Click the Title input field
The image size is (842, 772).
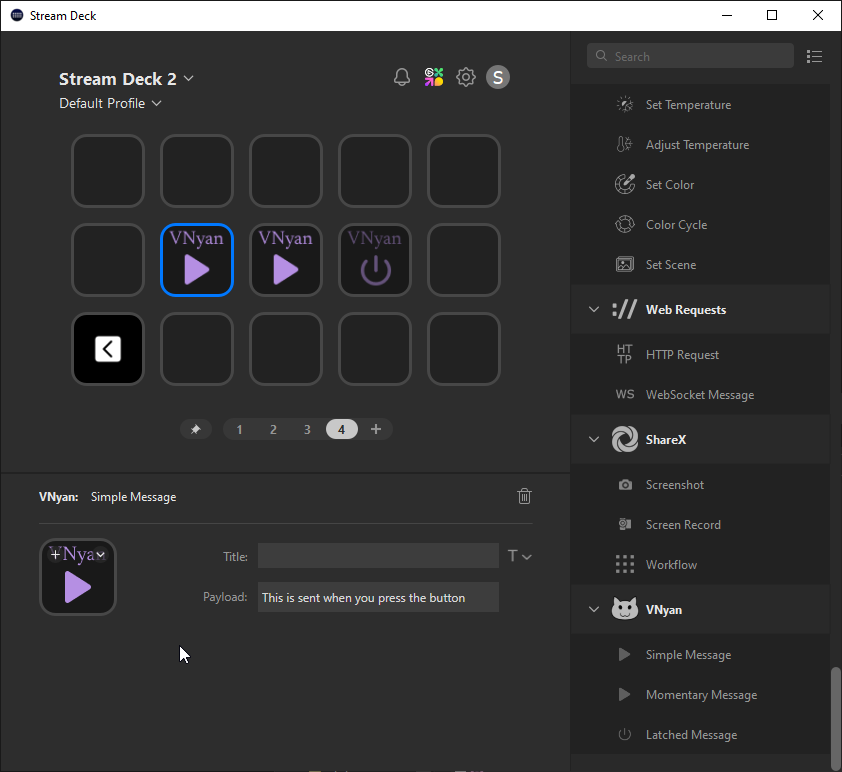coord(378,556)
